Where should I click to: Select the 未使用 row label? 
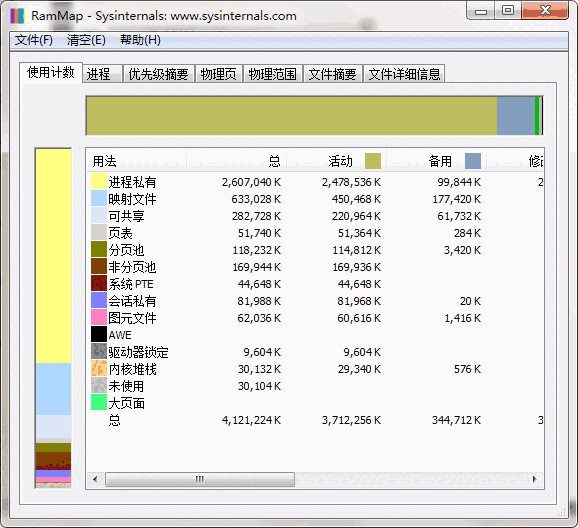tap(126, 386)
